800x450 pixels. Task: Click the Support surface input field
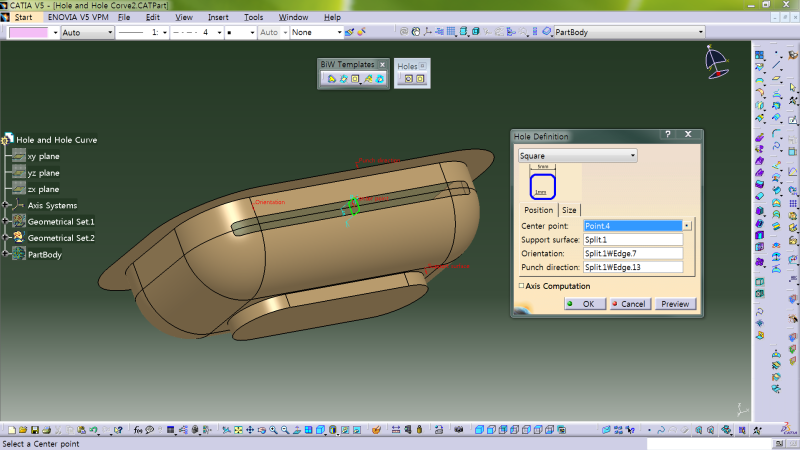[x=632, y=239]
